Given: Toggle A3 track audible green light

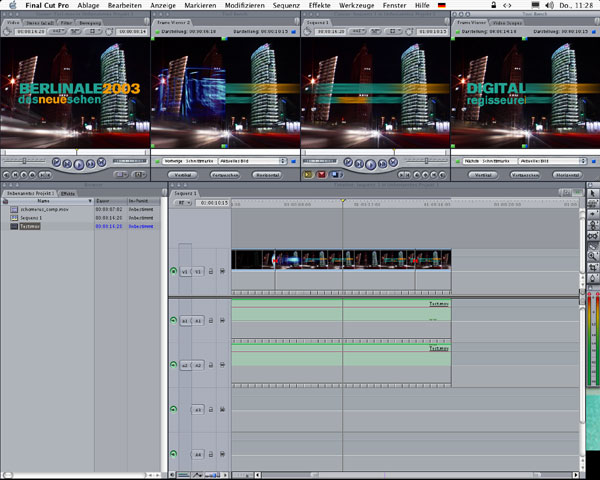Looking at the screenshot, I should 173,409.
